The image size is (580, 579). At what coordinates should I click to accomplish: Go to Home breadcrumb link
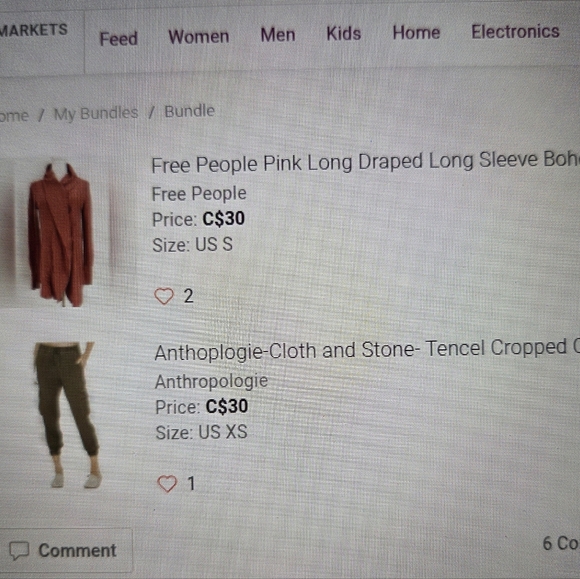(x=14, y=116)
